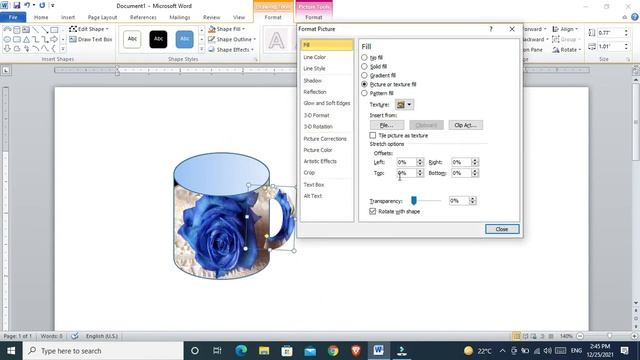This screenshot has width=640, height=360.
Task: Click the proofing check icon in status bar
Action: point(75,336)
